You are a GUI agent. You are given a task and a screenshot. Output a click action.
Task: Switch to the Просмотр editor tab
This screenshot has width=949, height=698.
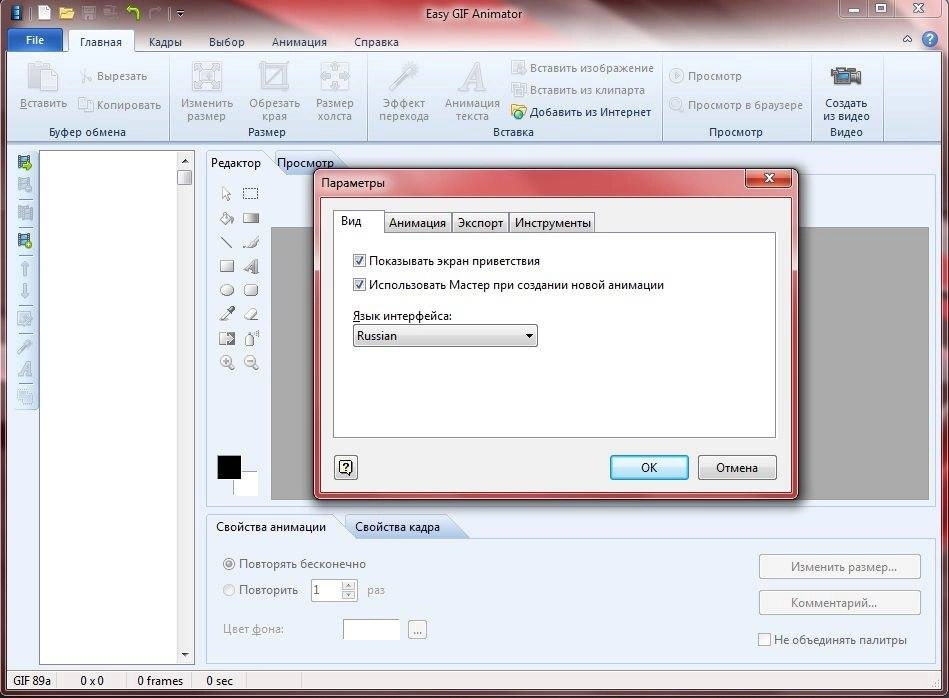pyautogui.click(x=305, y=163)
